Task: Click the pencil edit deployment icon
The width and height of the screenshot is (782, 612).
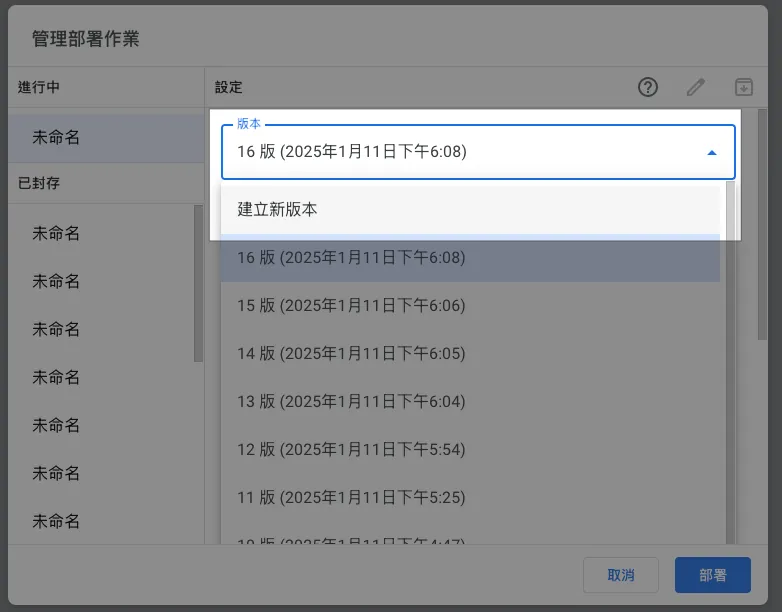Action: tap(696, 87)
